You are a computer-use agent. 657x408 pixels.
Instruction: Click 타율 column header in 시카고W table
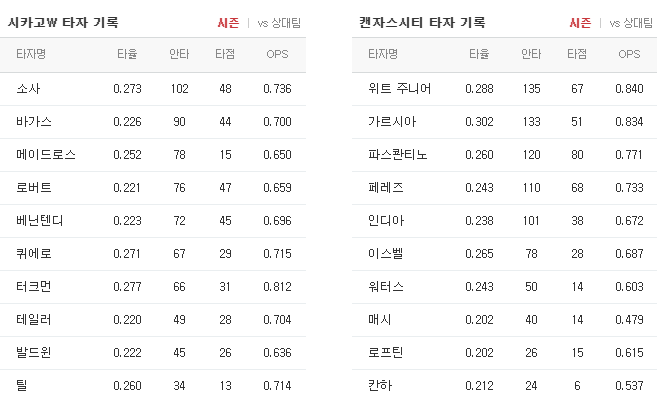click(x=127, y=54)
